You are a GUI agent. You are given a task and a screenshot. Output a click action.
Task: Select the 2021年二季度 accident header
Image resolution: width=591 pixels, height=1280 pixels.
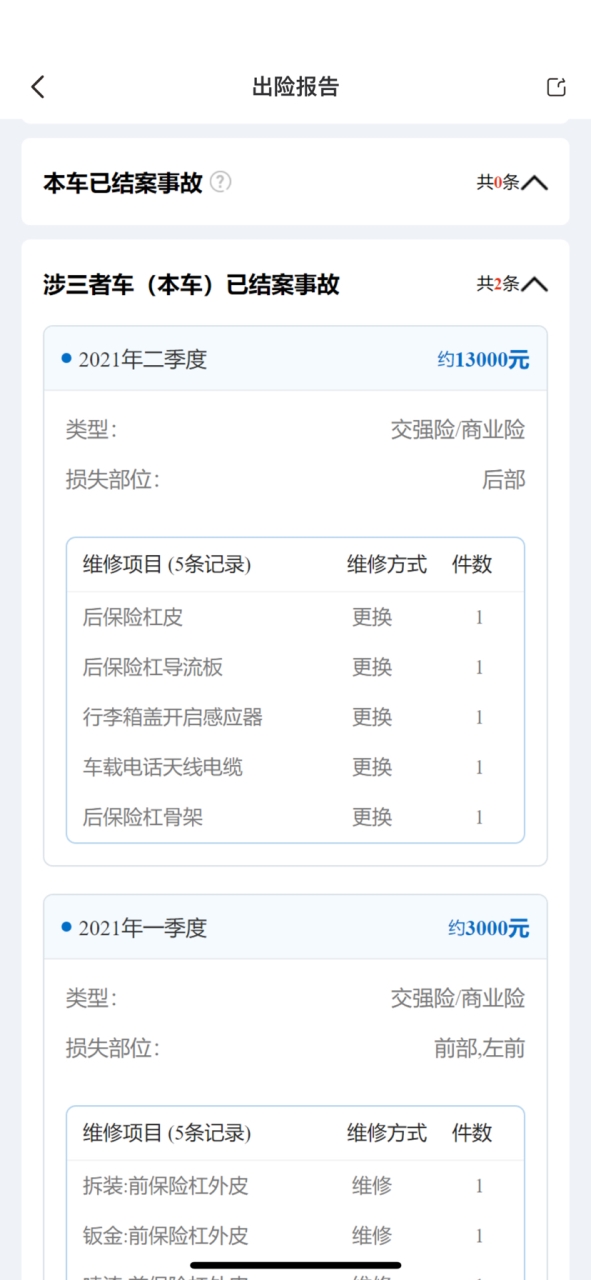click(295, 359)
